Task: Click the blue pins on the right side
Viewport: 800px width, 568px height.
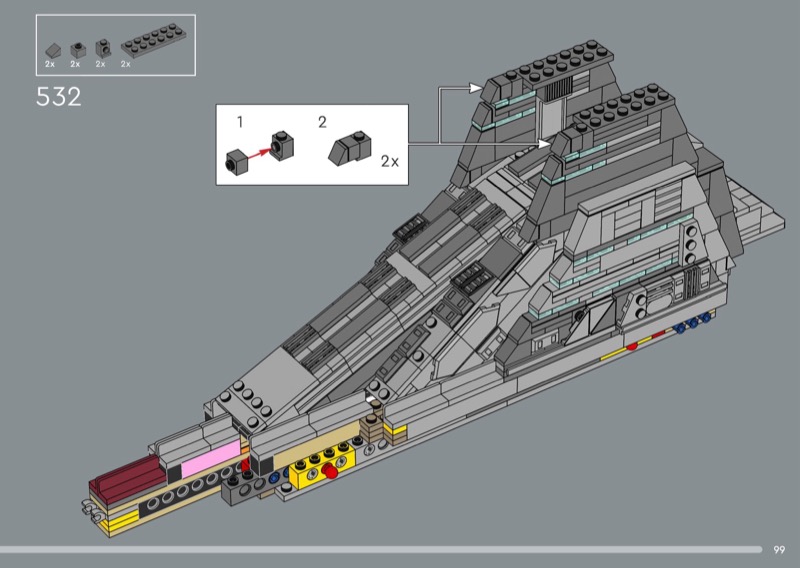Action: click(694, 323)
